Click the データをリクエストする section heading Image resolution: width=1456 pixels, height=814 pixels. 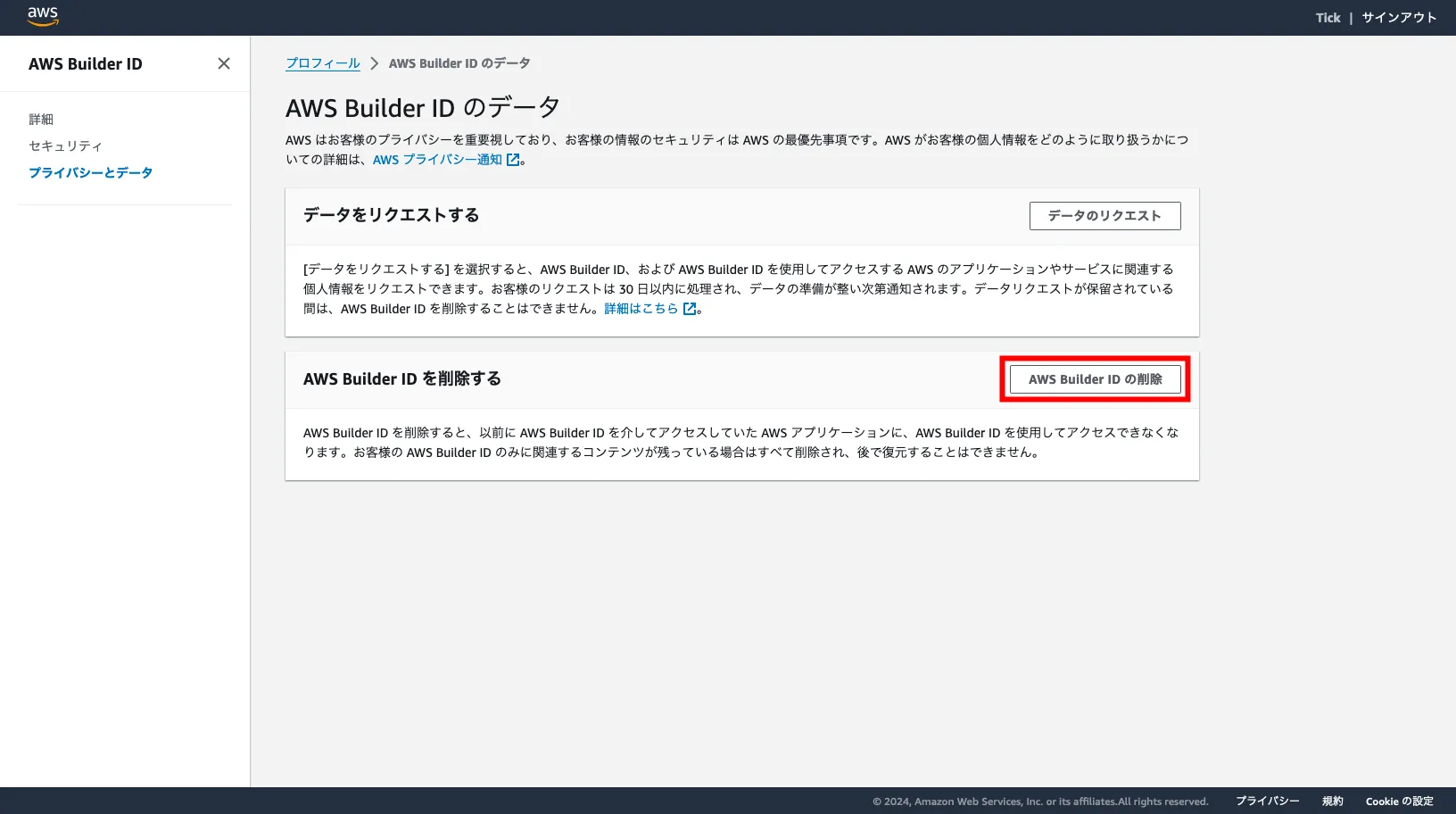392,215
